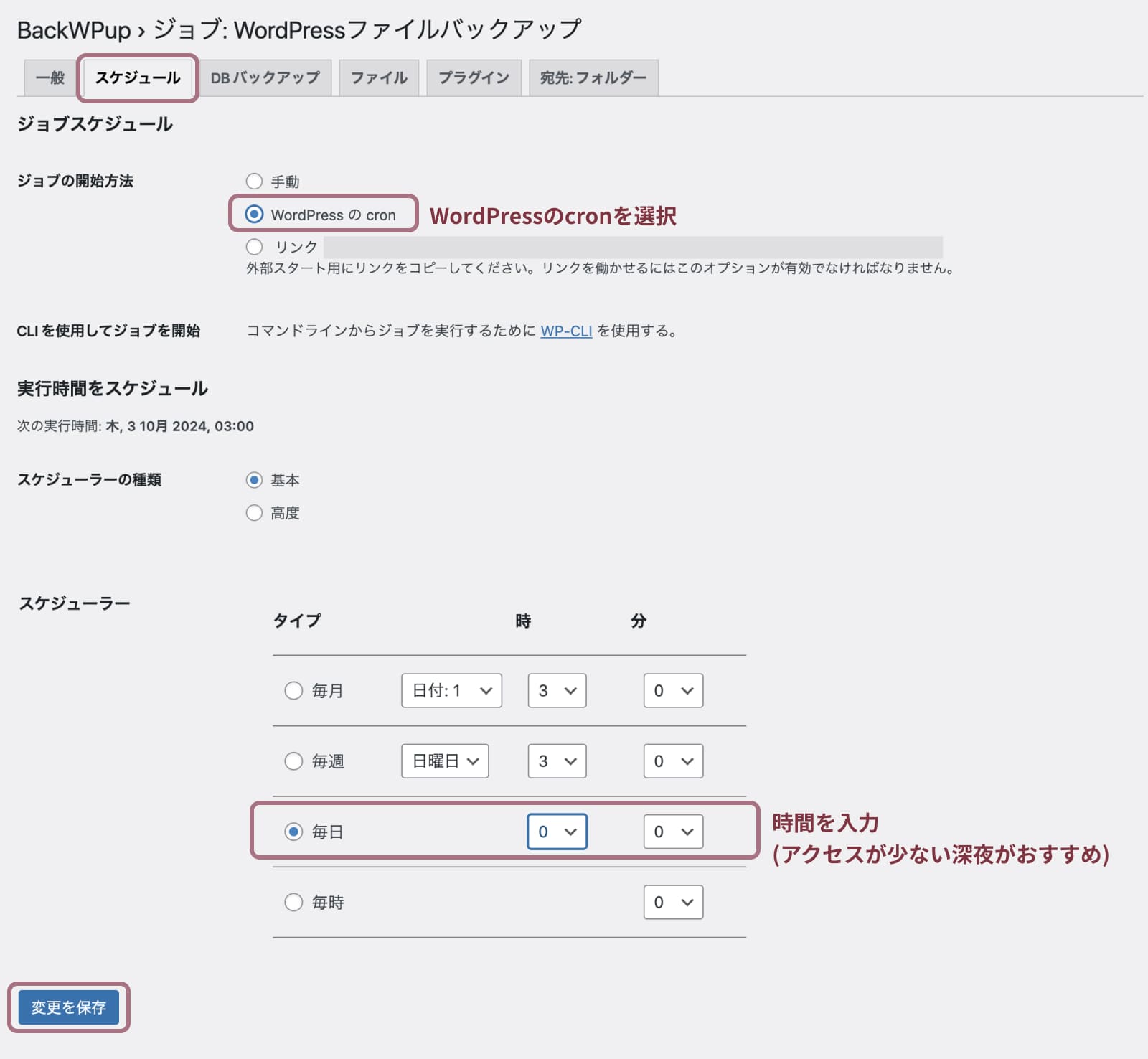Screen dimensions: 1148x1059
Task: Open the 毎時 minute dropdown
Action: click(673, 902)
